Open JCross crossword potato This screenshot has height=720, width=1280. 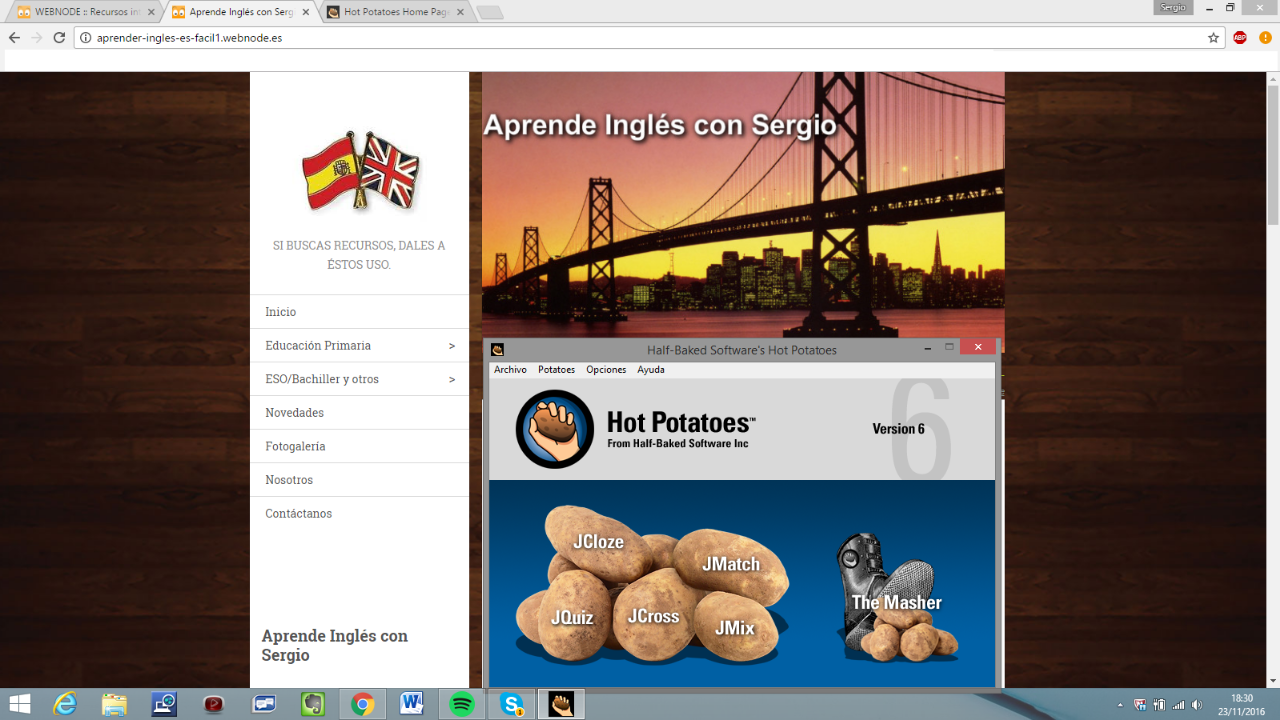[x=653, y=617]
